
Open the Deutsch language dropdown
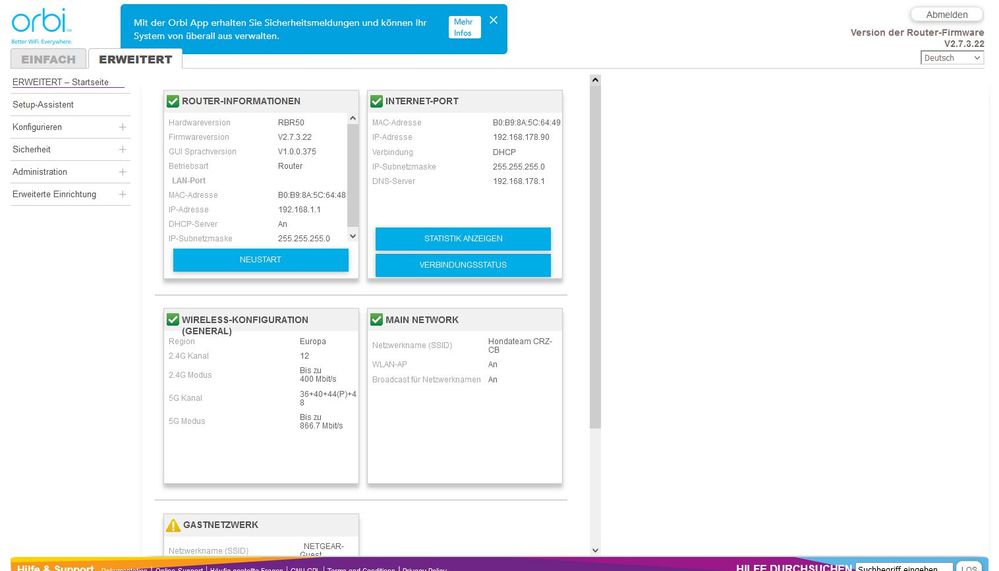coord(952,58)
